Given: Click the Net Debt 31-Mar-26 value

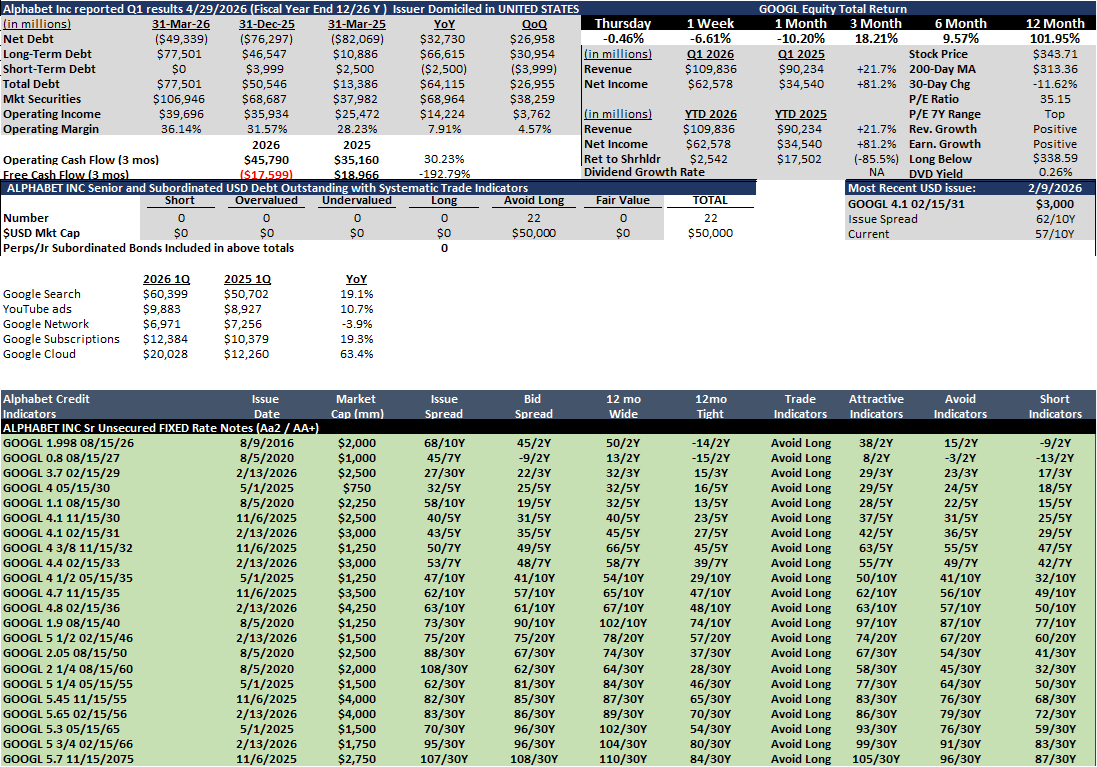Looking at the screenshot, I should (181, 39).
